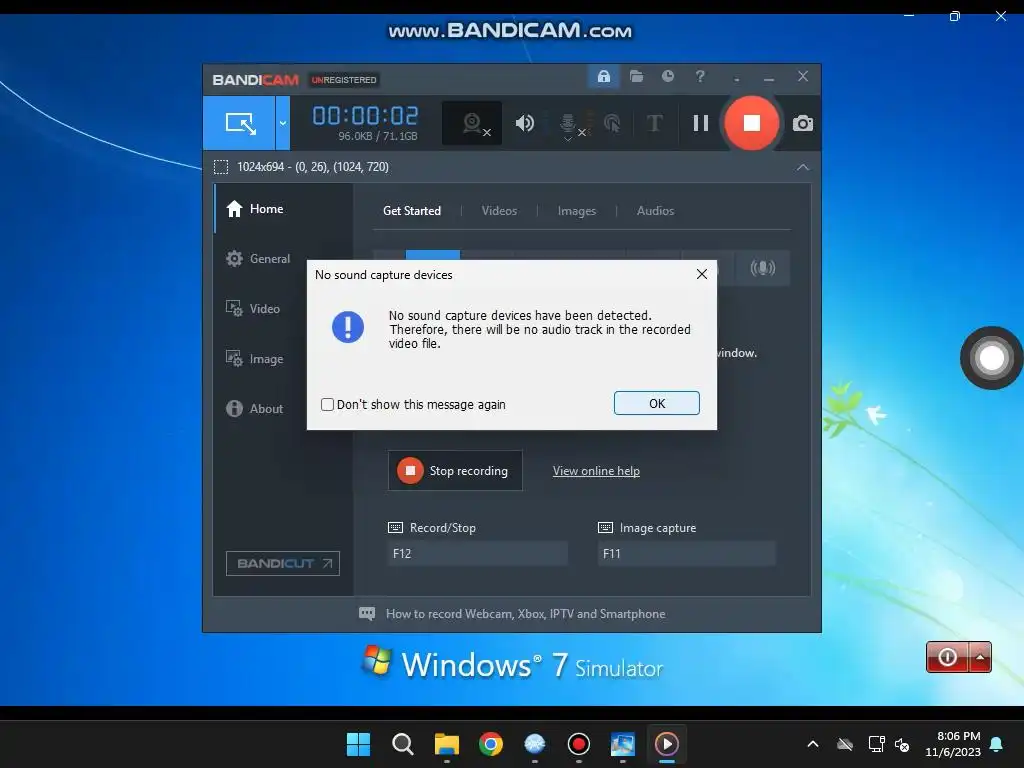The width and height of the screenshot is (1024, 768).
Task: Open the notification bell
Action: click(997, 744)
